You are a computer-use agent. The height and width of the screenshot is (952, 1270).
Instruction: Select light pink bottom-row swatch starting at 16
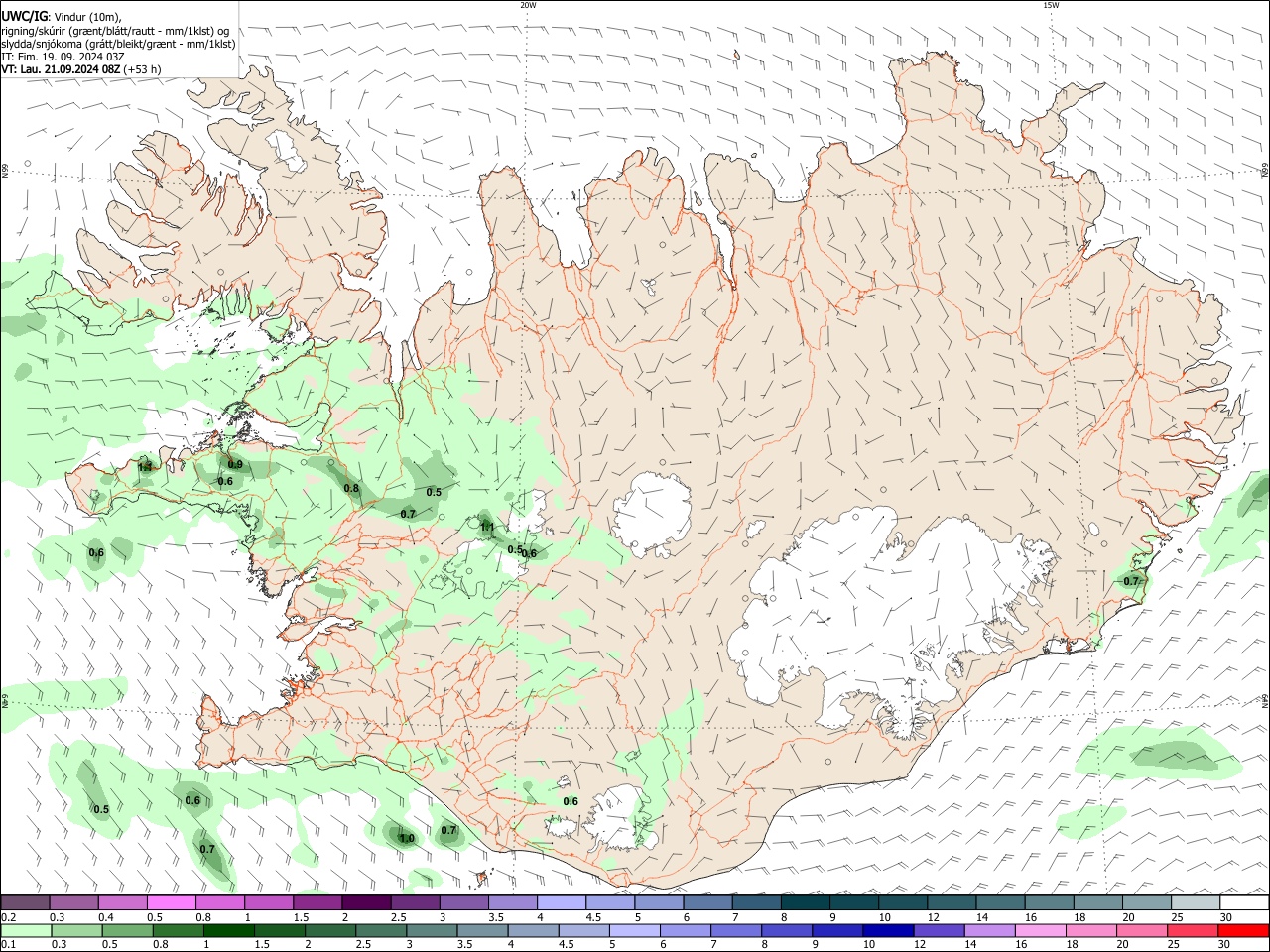(x=1041, y=930)
